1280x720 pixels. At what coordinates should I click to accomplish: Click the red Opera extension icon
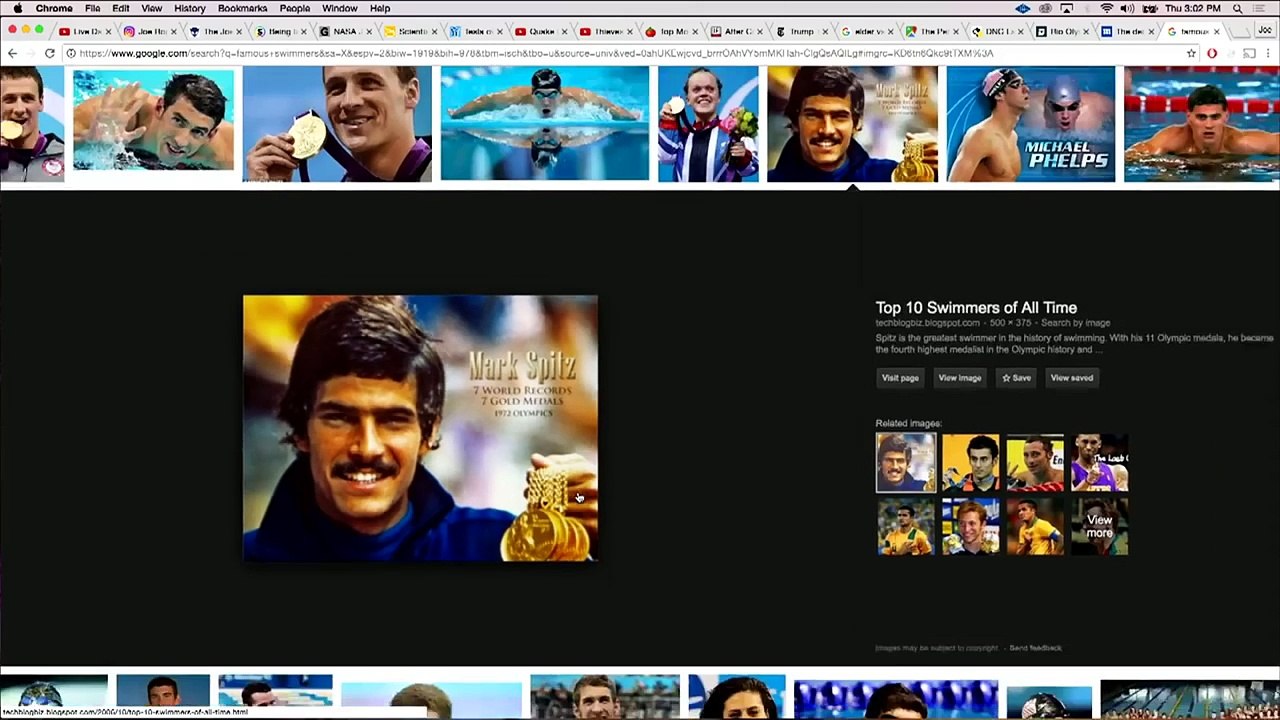1212,53
